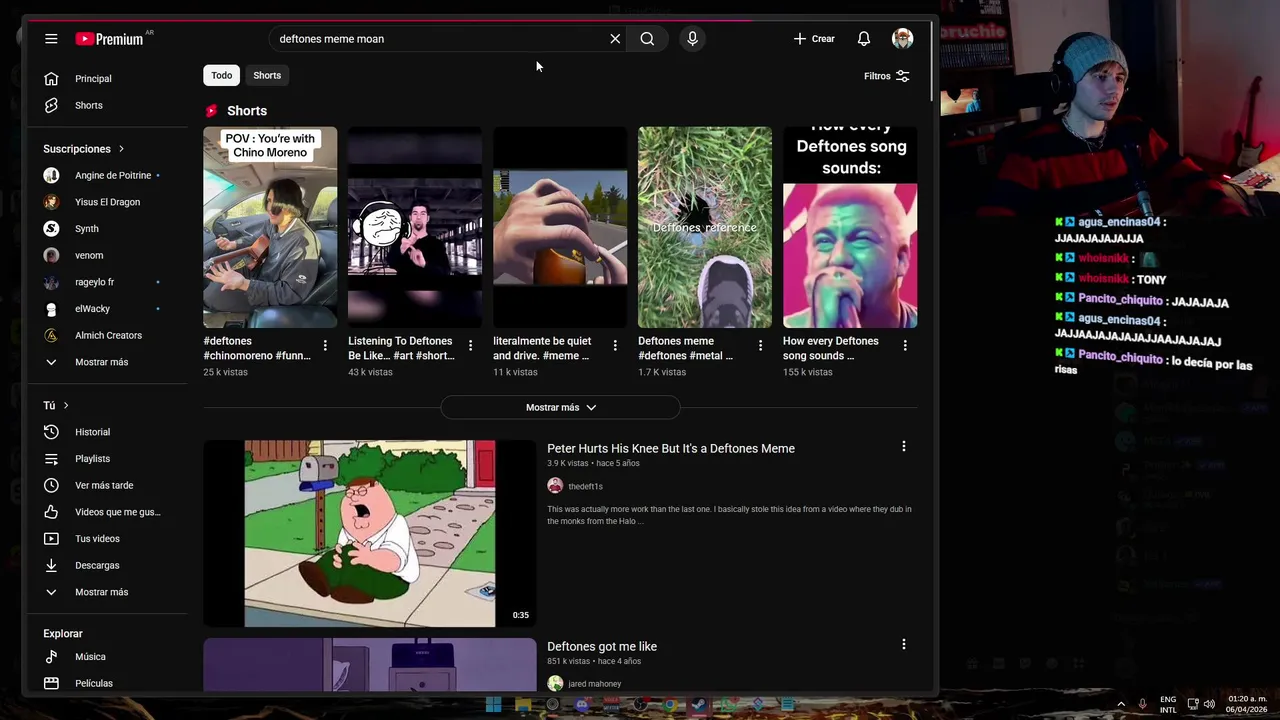This screenshot has width=1280, height=720.
Task: Click the elWacky channel avatar
Action: point(51,309)
